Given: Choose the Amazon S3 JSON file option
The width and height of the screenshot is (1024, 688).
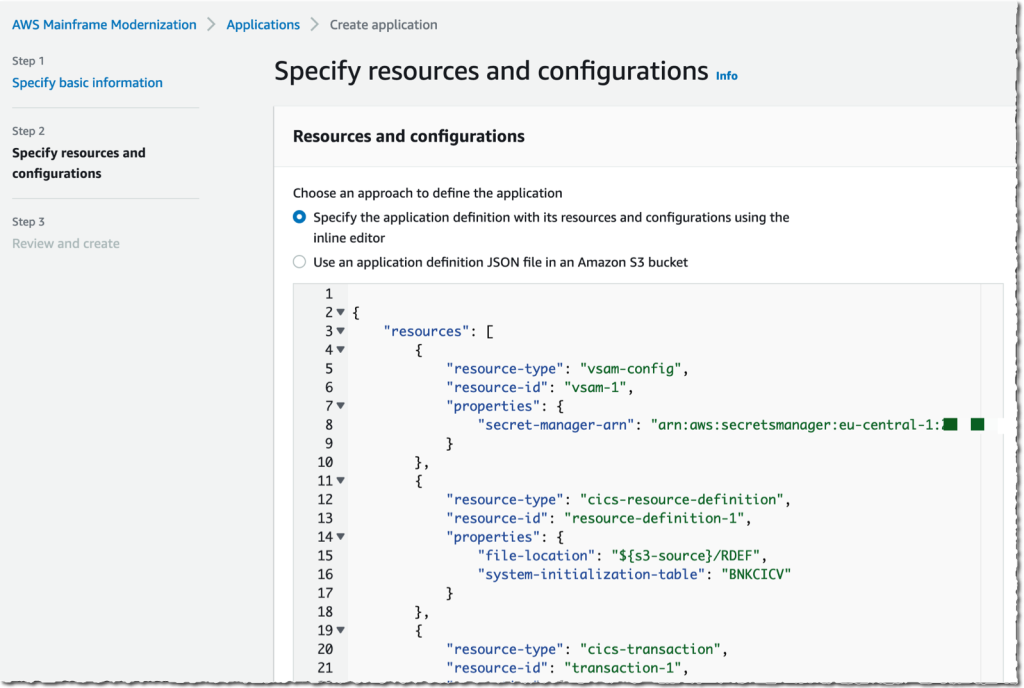Looking at the screenshot, I should [300, 262].
